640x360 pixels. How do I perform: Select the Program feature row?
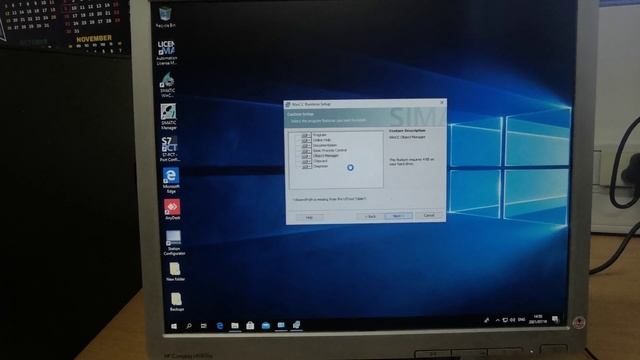pyautogui.click(x=320, y=135)
